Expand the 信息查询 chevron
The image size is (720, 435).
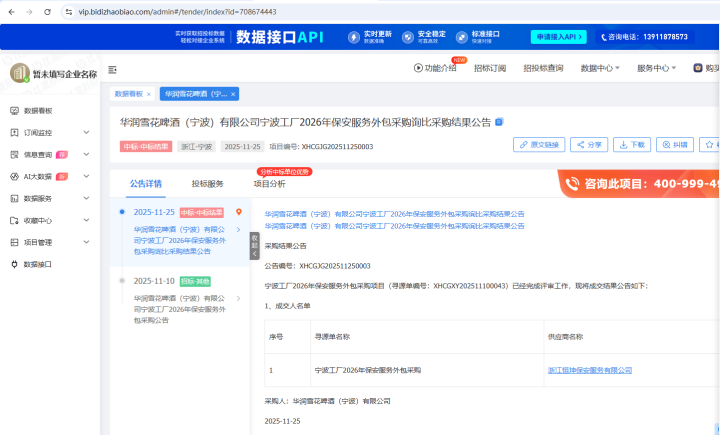86,154
